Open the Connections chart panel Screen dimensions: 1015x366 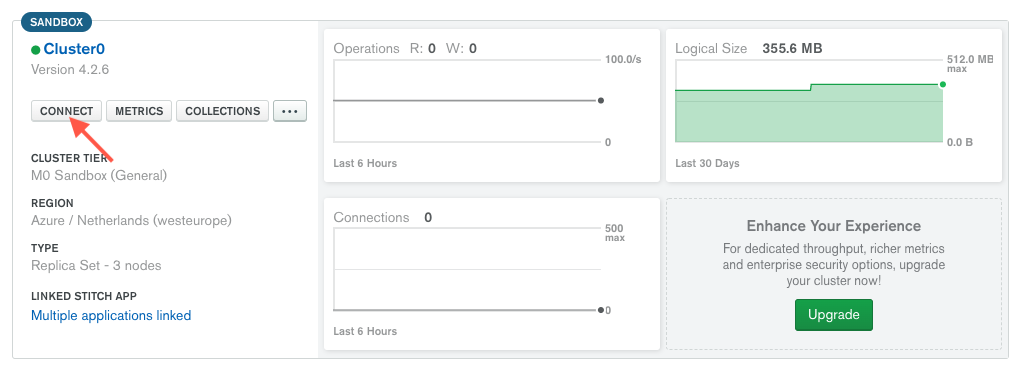491,274
